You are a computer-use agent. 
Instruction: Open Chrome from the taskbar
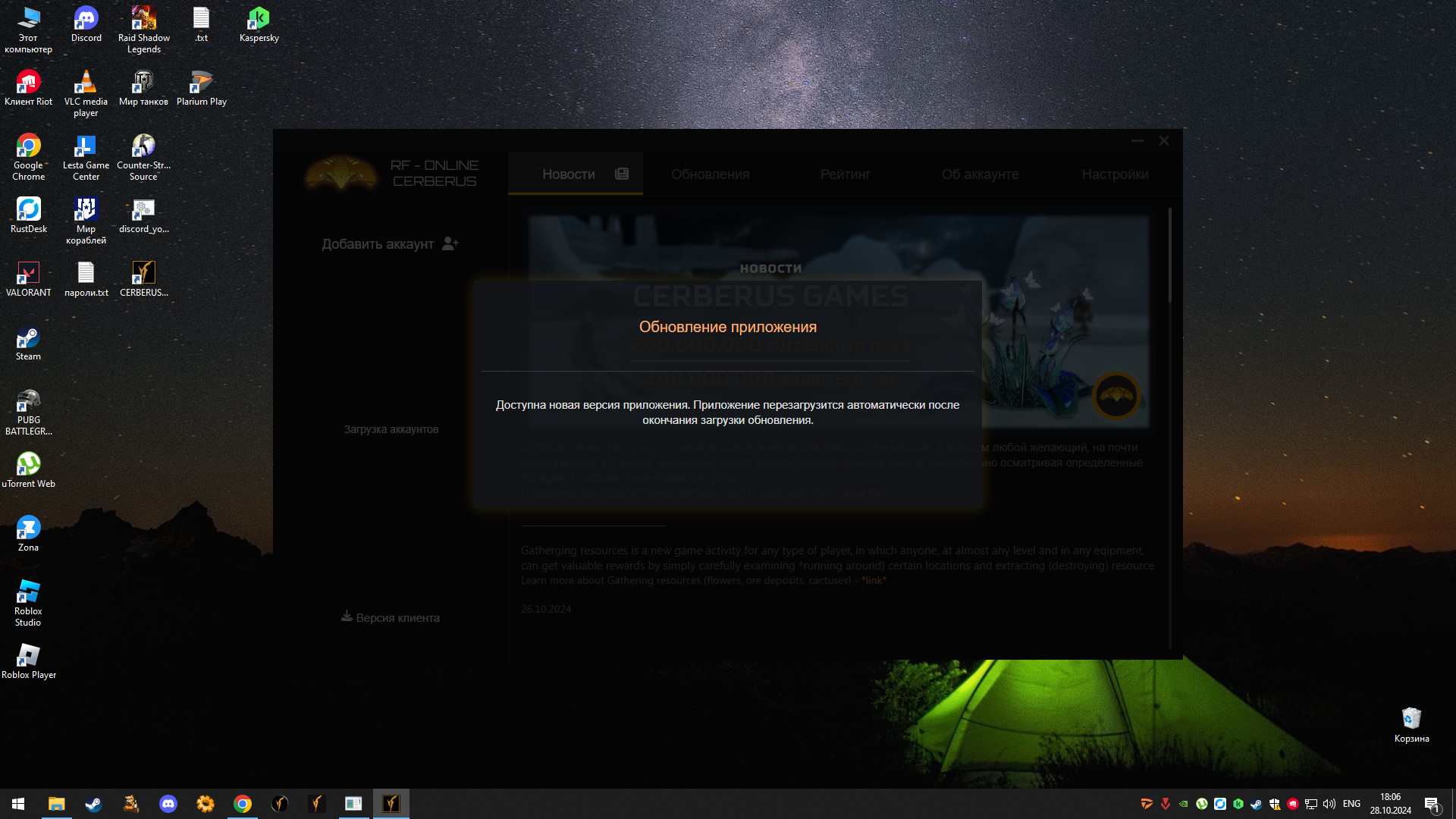(x=242, y=804)
